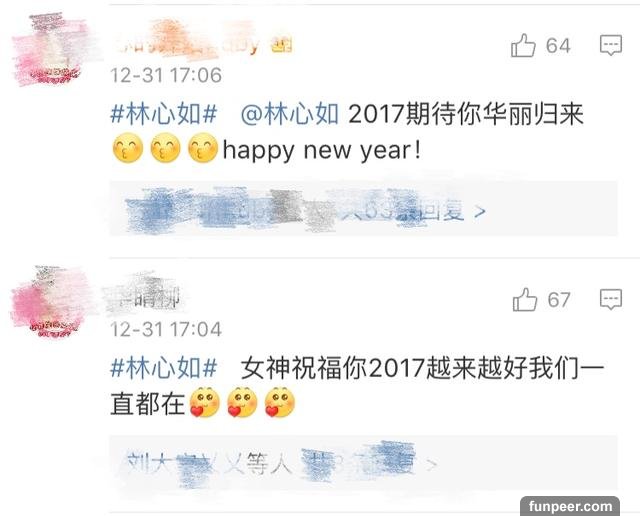Like the 17:06 comment with 64 likes
Screen dimensions: 640x516
tap(523, 45)
